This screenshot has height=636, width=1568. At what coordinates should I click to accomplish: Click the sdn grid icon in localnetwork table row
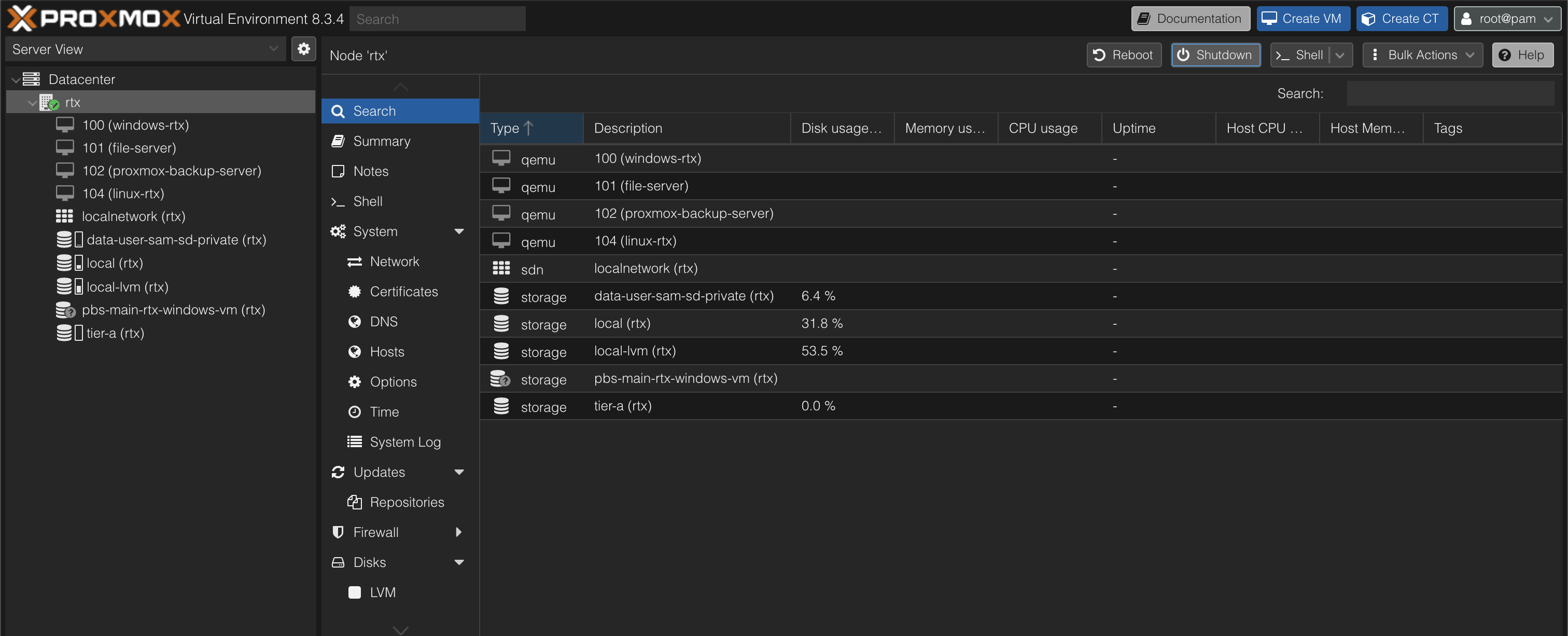501,268
